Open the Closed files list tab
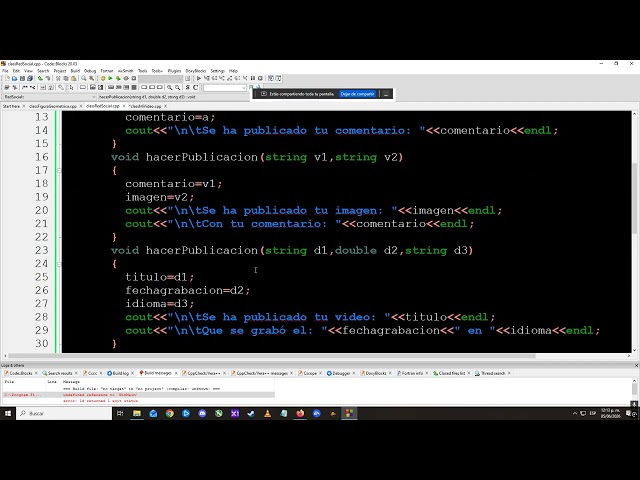The image size is (640, 480). (x=451, y=373)
